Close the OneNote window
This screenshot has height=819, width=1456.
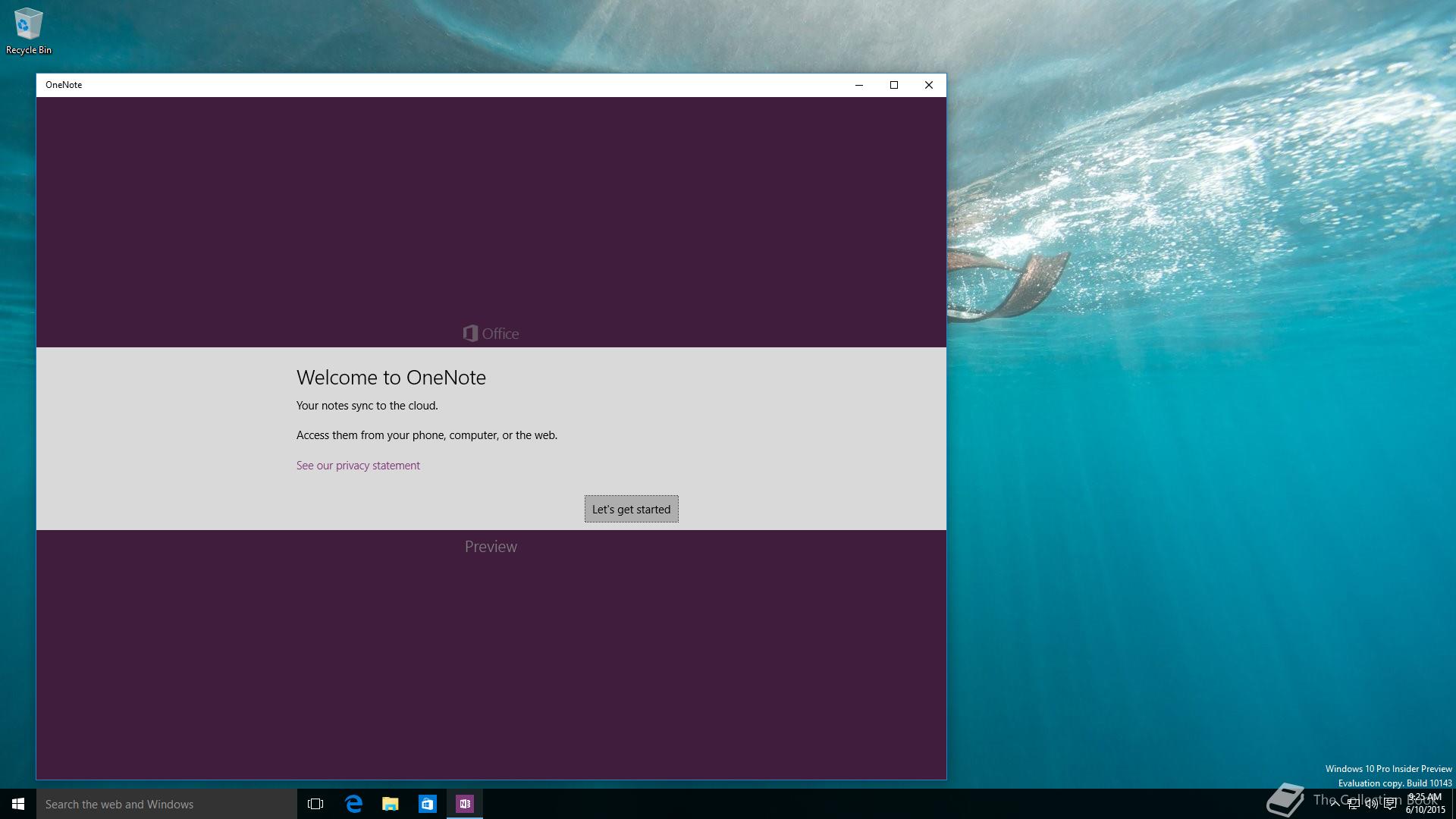pyautogui.click(x=929, y=85)
